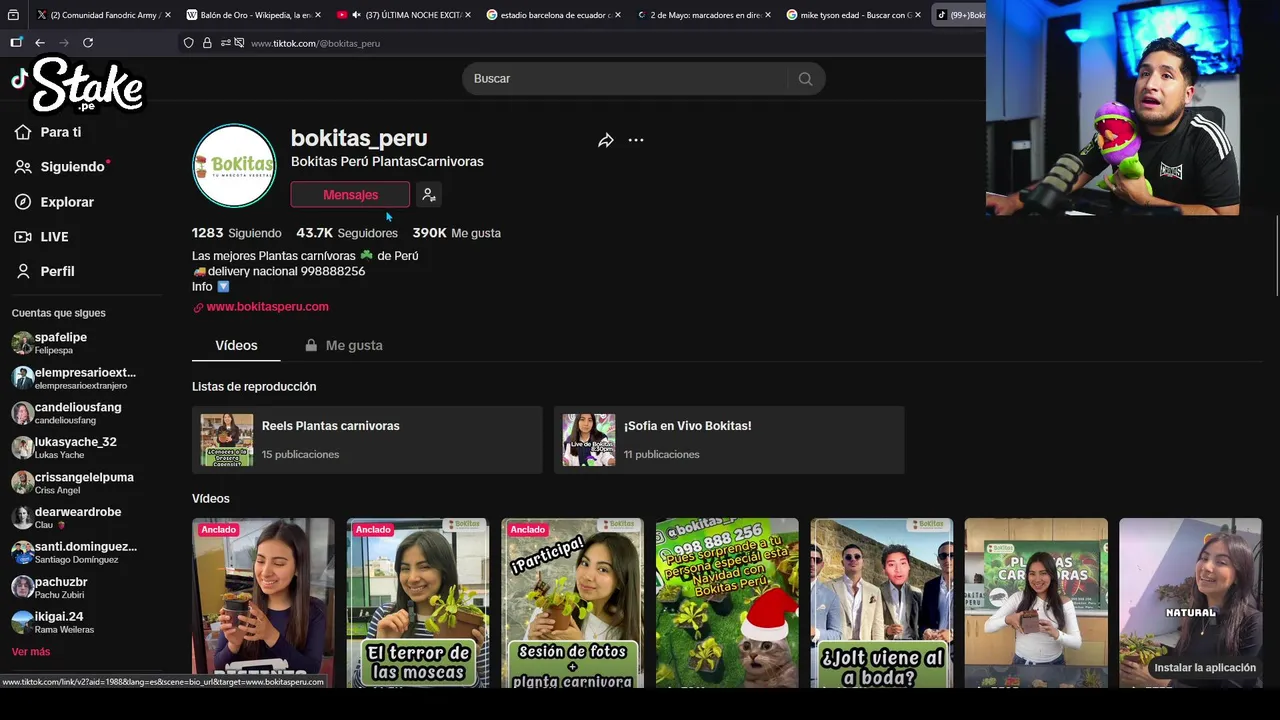Click the following-status person icon
The width and height of the screenshot is (1280, 720).
tap(429, 195)
